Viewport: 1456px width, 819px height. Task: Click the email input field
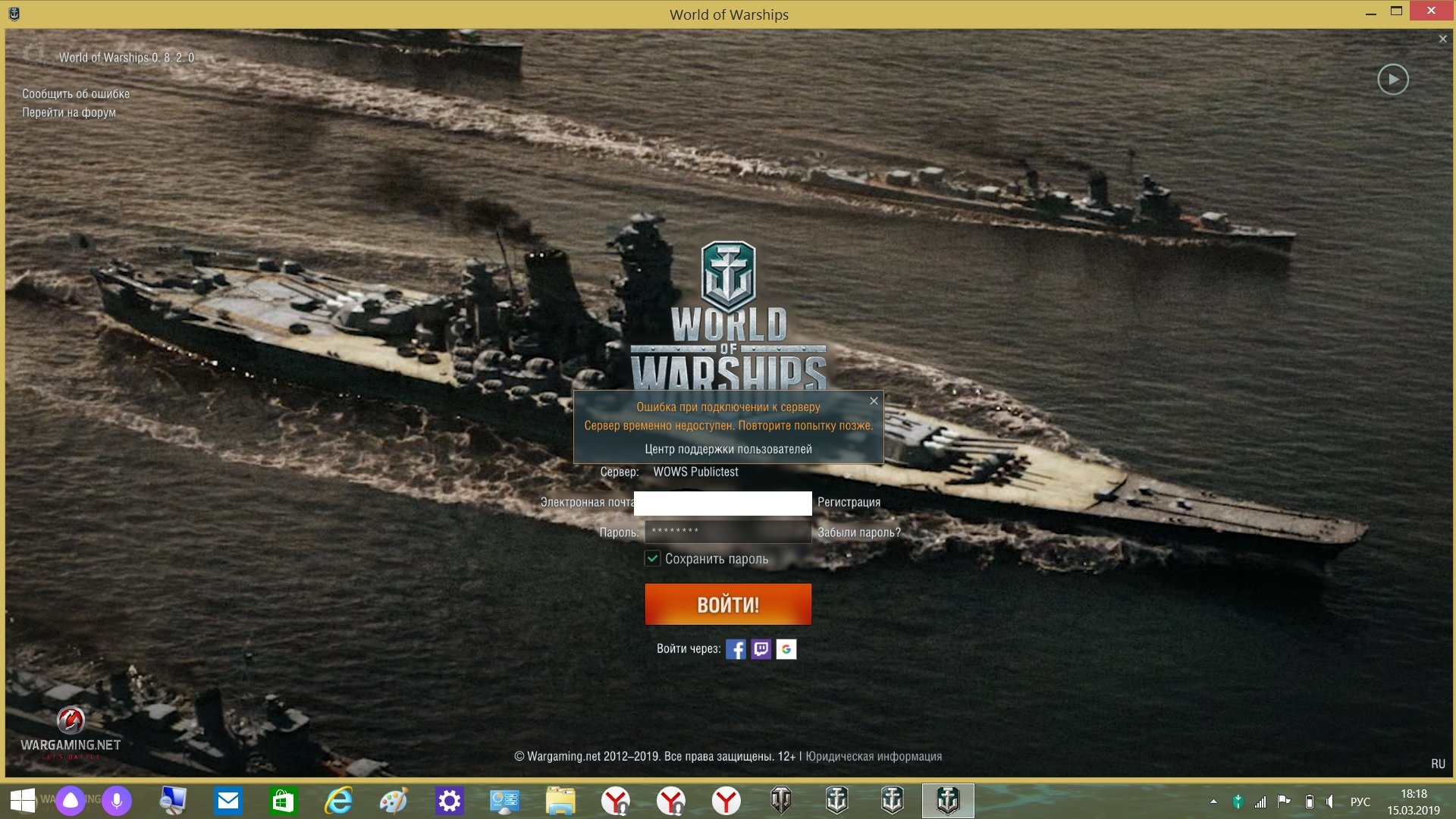click(723, 503)
